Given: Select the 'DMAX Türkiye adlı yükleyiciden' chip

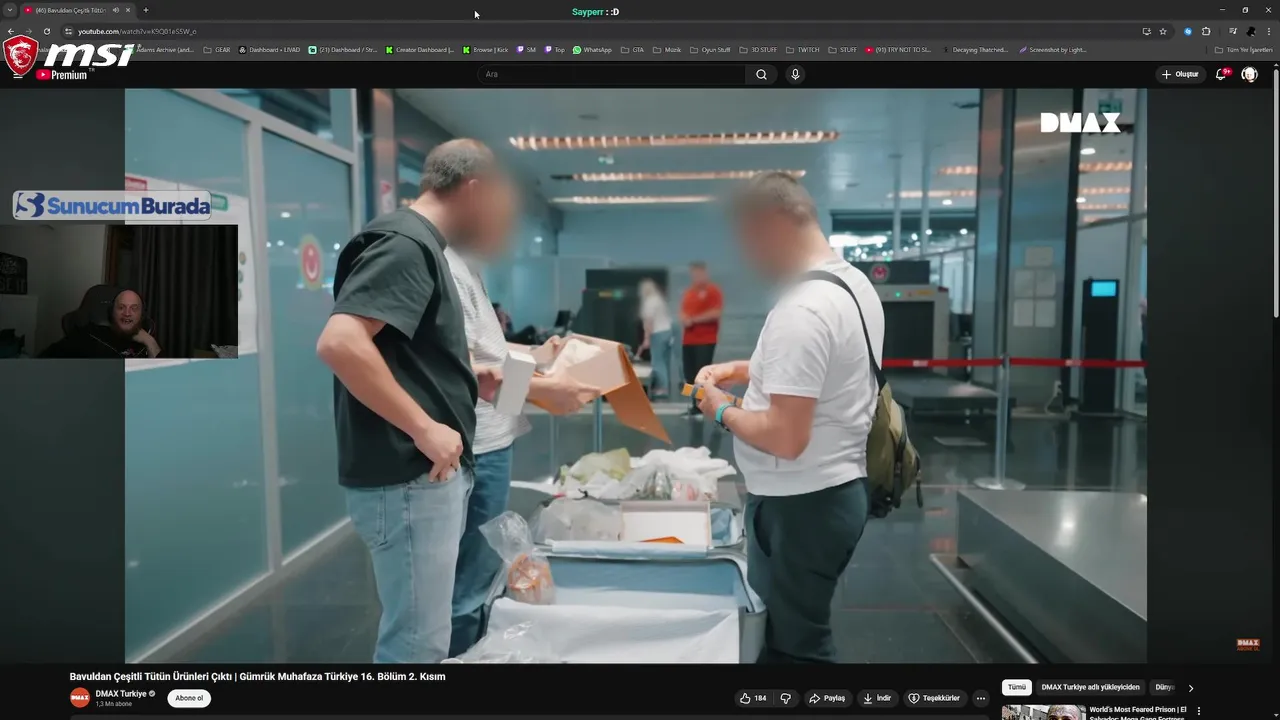Looking at the screenshot, I should pos(1090,687).
